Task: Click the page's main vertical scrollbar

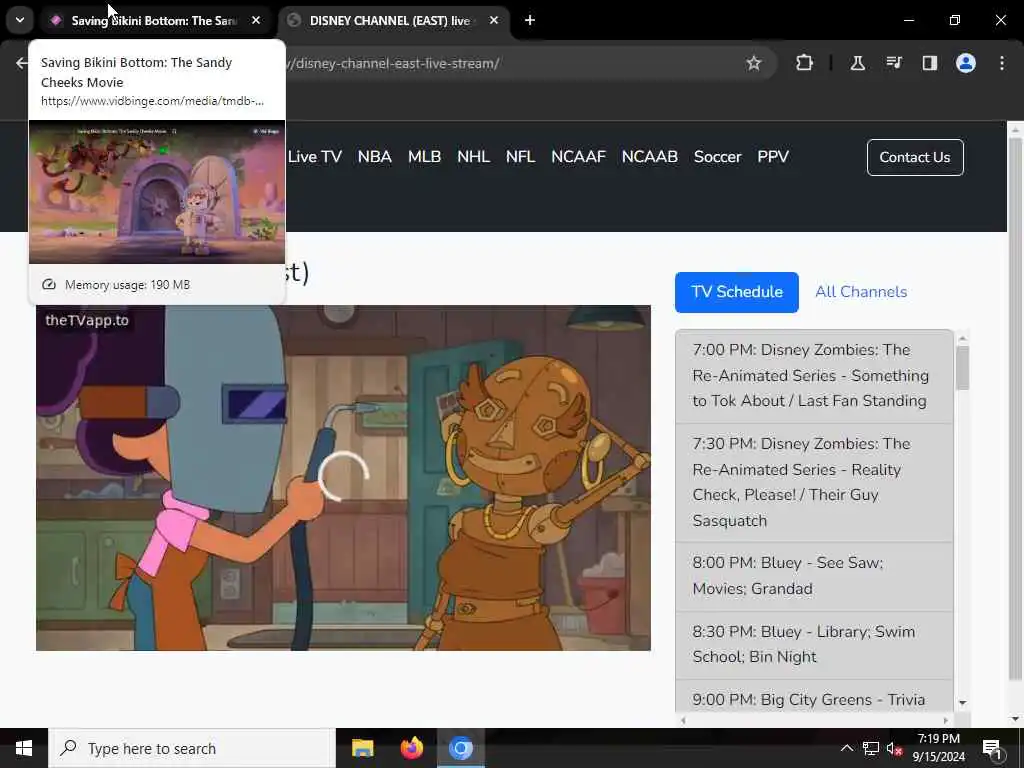Action: pos(1015,408)
